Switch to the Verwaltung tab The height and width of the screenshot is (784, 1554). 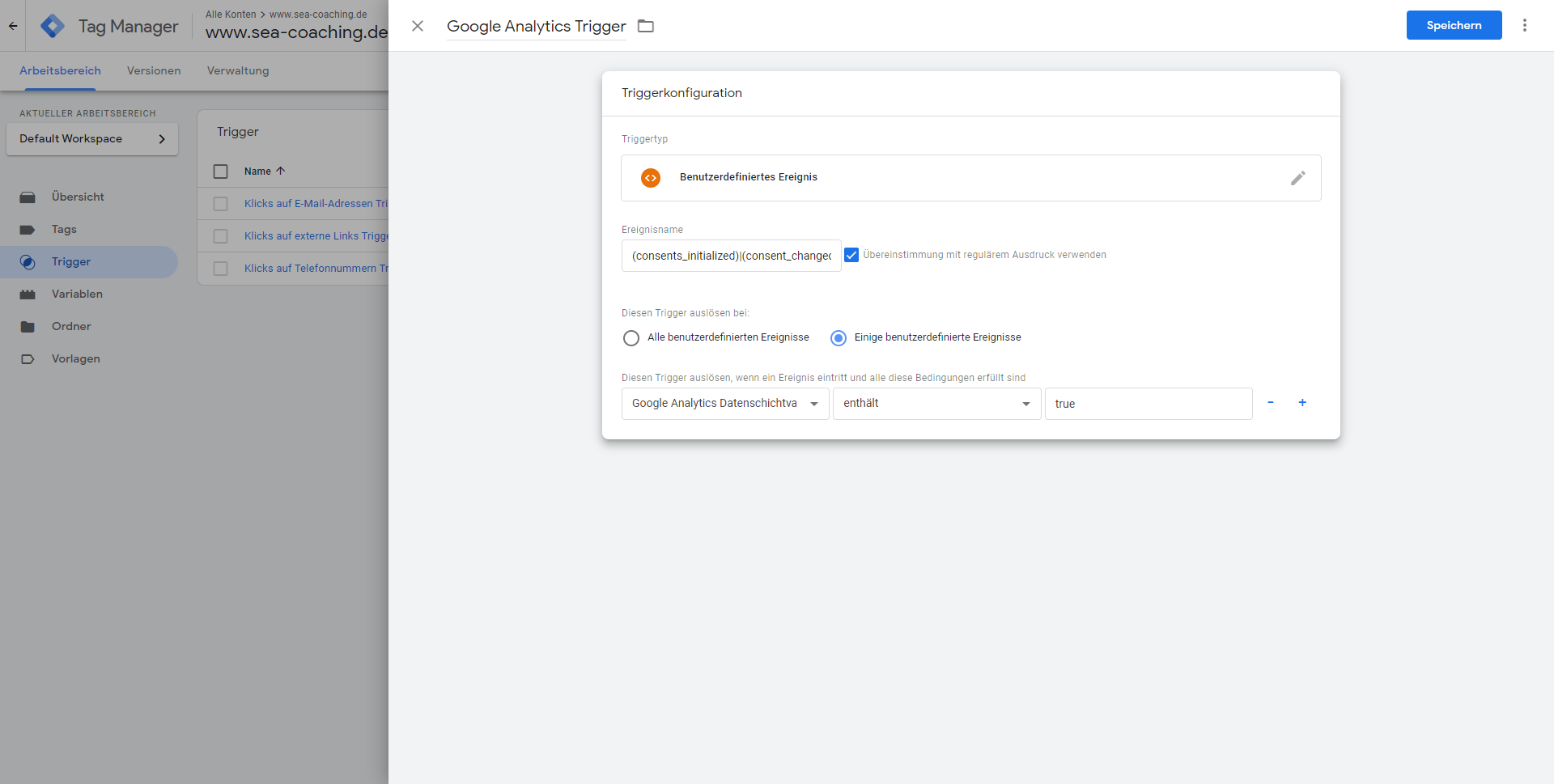238,71
